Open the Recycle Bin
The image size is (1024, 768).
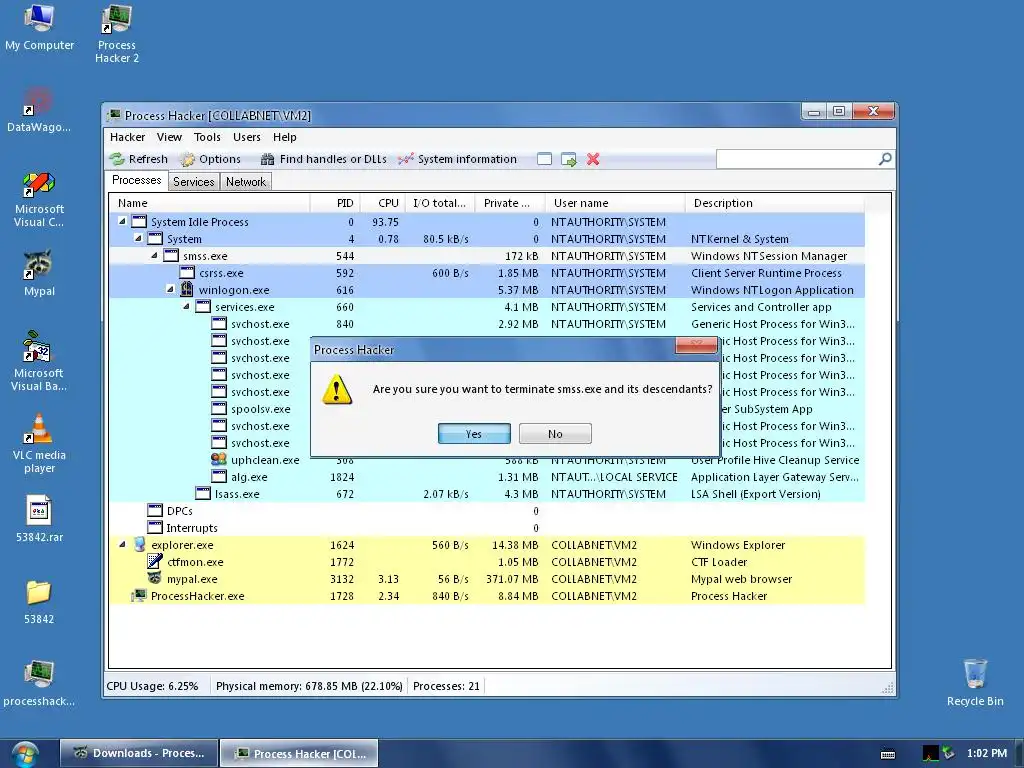click(975, 682)
